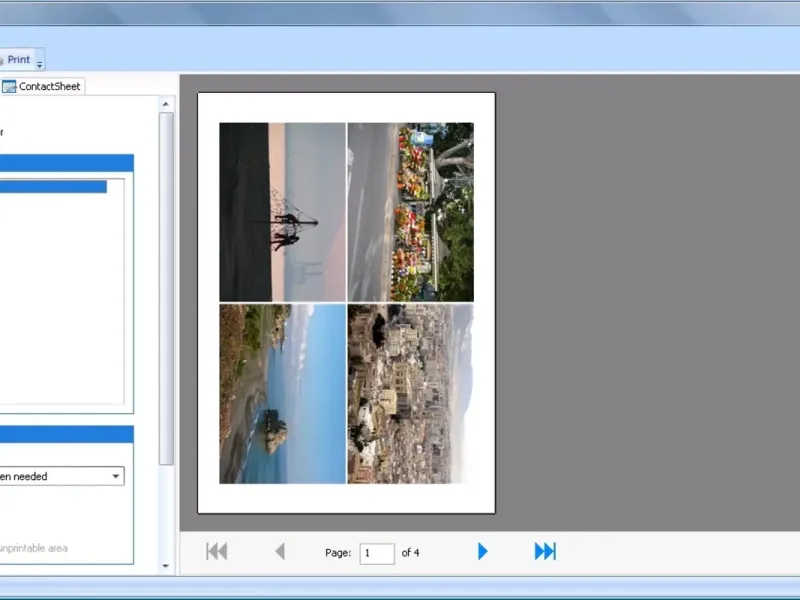Click the left panel scrollbar down arrow
Image resolution: width=800 pixels, height=600 pixels.
coord(166,566)
